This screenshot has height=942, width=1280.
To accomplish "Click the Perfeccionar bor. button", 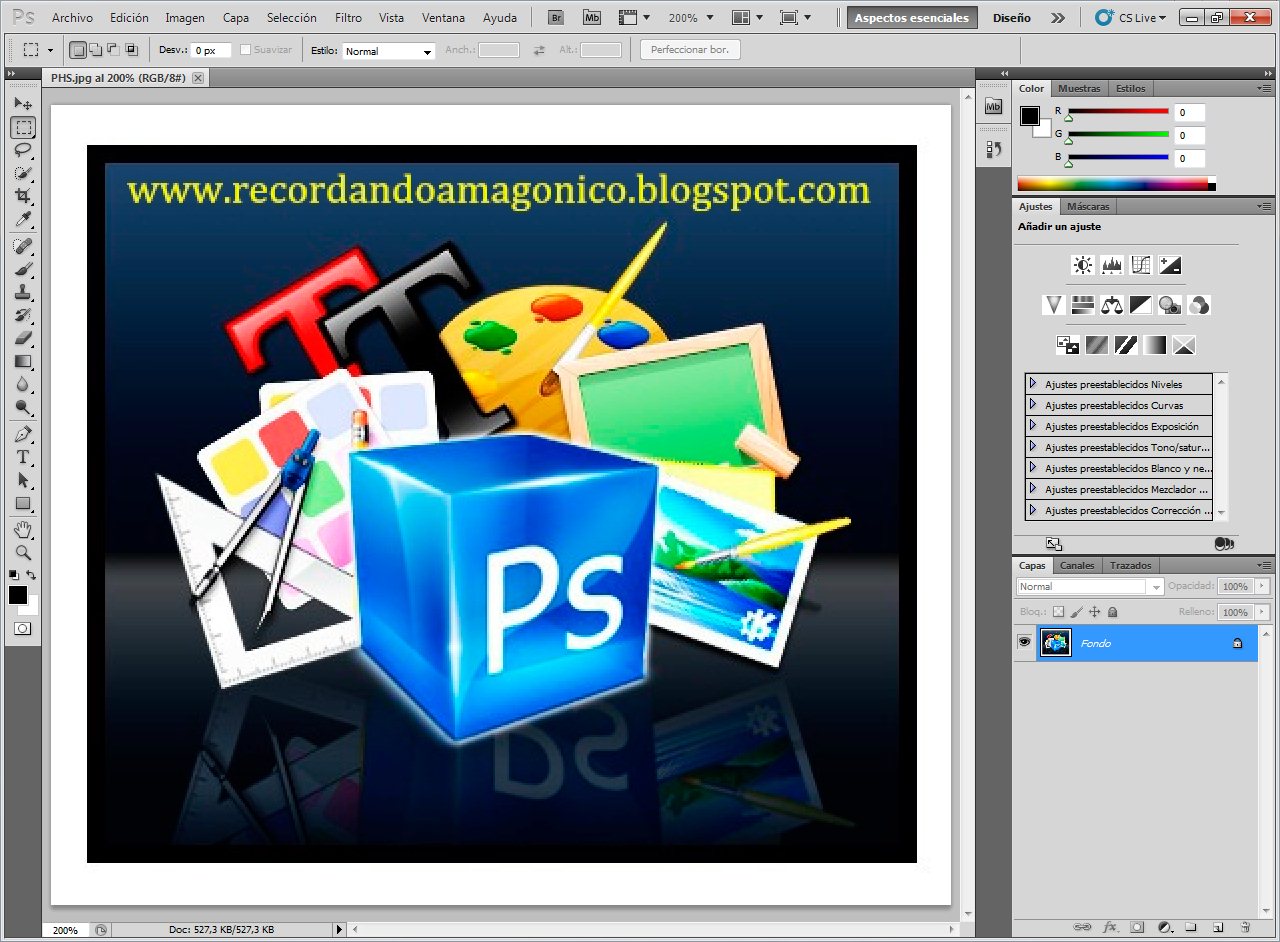I will pos(690,49).
